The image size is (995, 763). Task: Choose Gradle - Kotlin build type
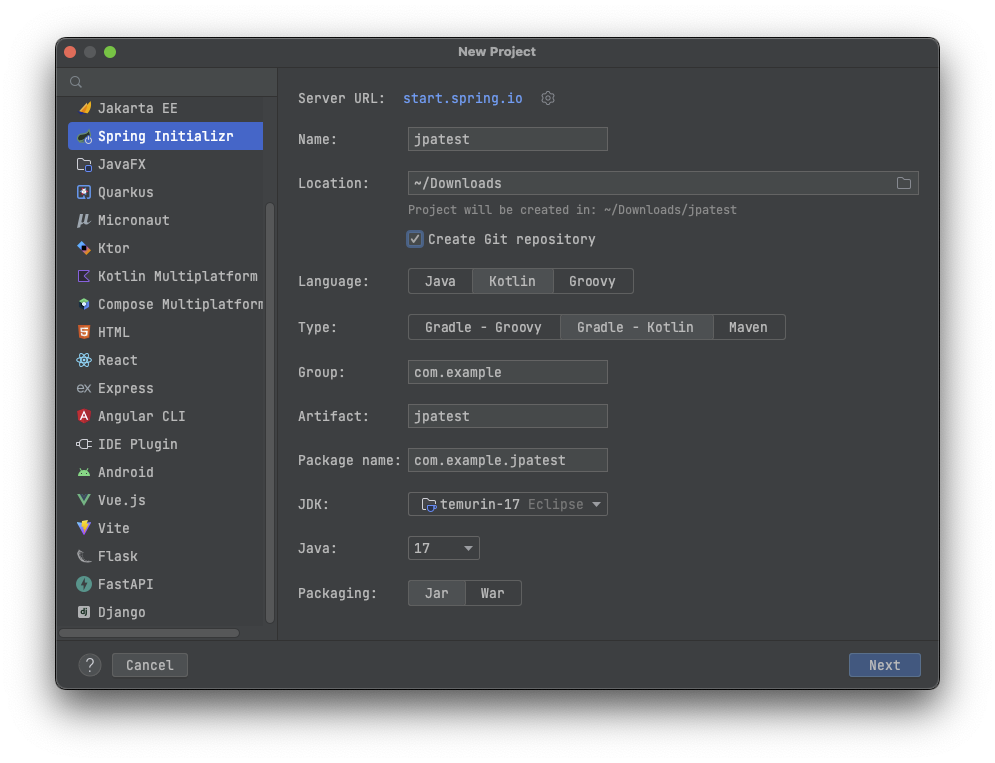(636, 327)
